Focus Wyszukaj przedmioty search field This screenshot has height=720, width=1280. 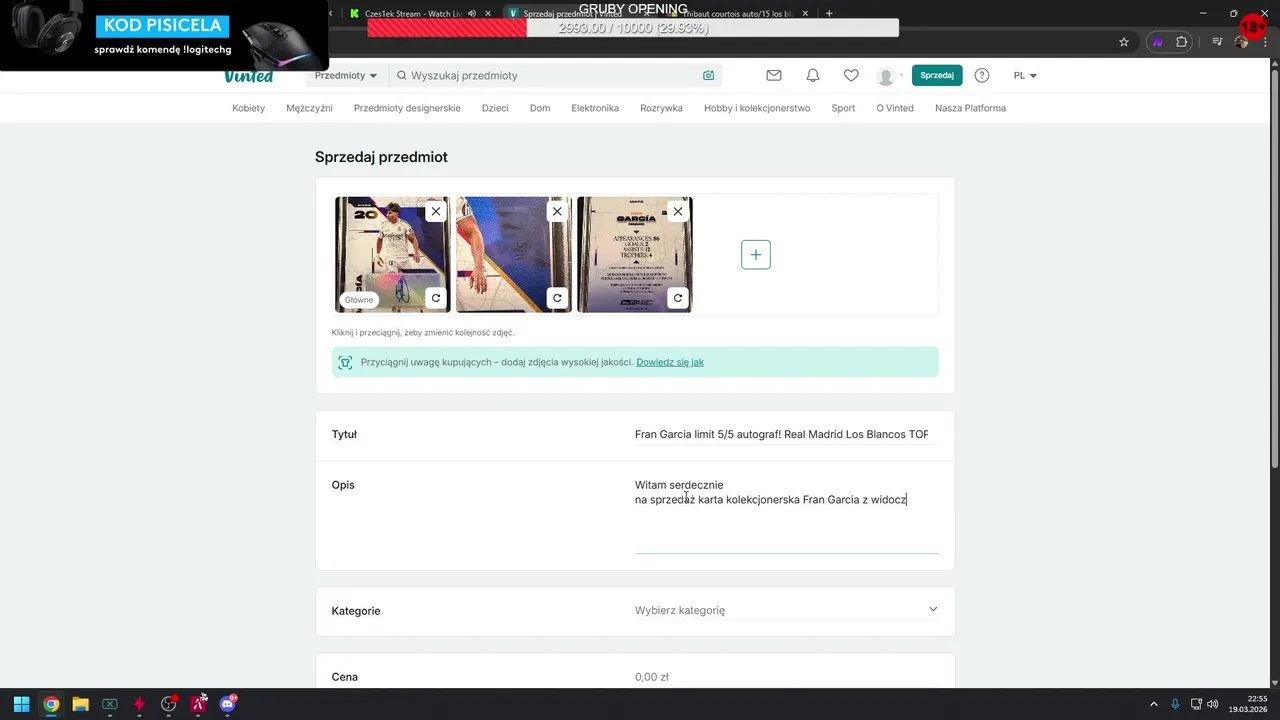pyautogui.click(x=555, y=75)
